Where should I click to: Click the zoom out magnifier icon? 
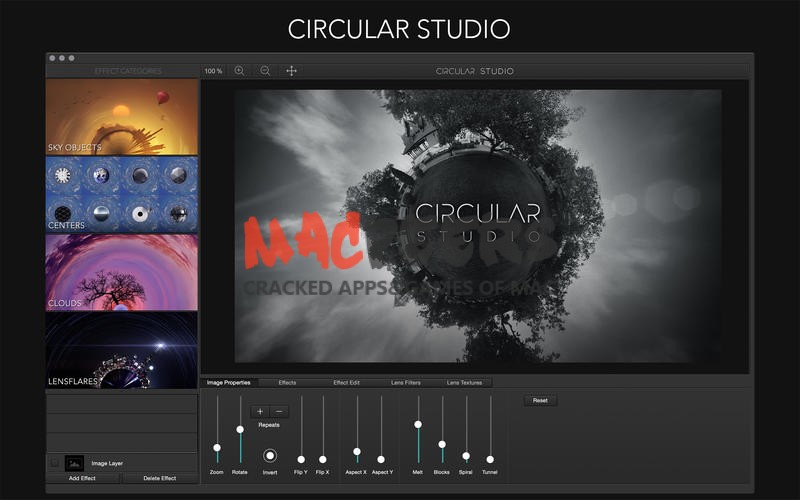pyautogui.click(x=265, y=71)
